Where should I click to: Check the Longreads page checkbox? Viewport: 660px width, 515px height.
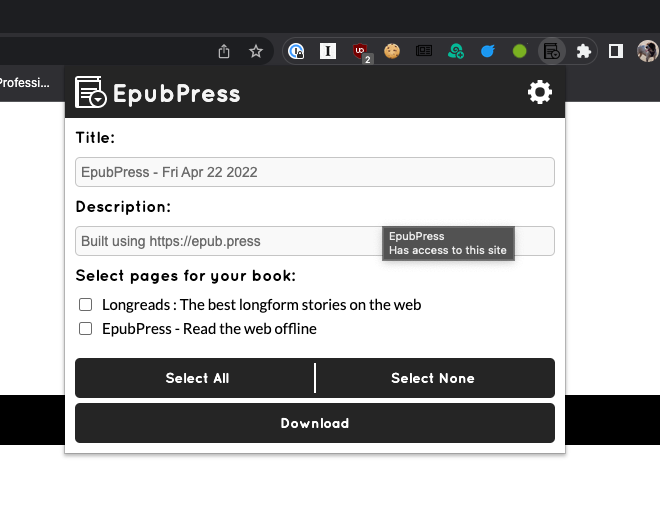click(x=85, y=304)
